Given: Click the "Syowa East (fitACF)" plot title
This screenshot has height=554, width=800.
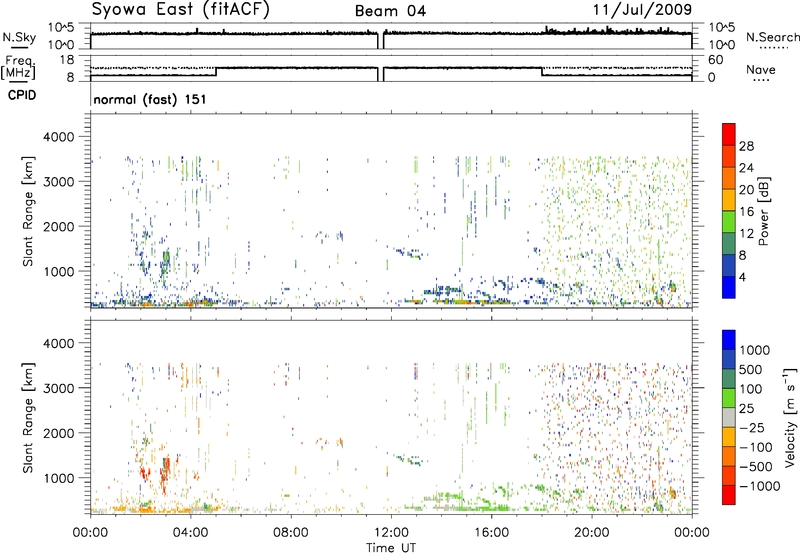Looking at the screenshot, I should [x=180, y=10].
